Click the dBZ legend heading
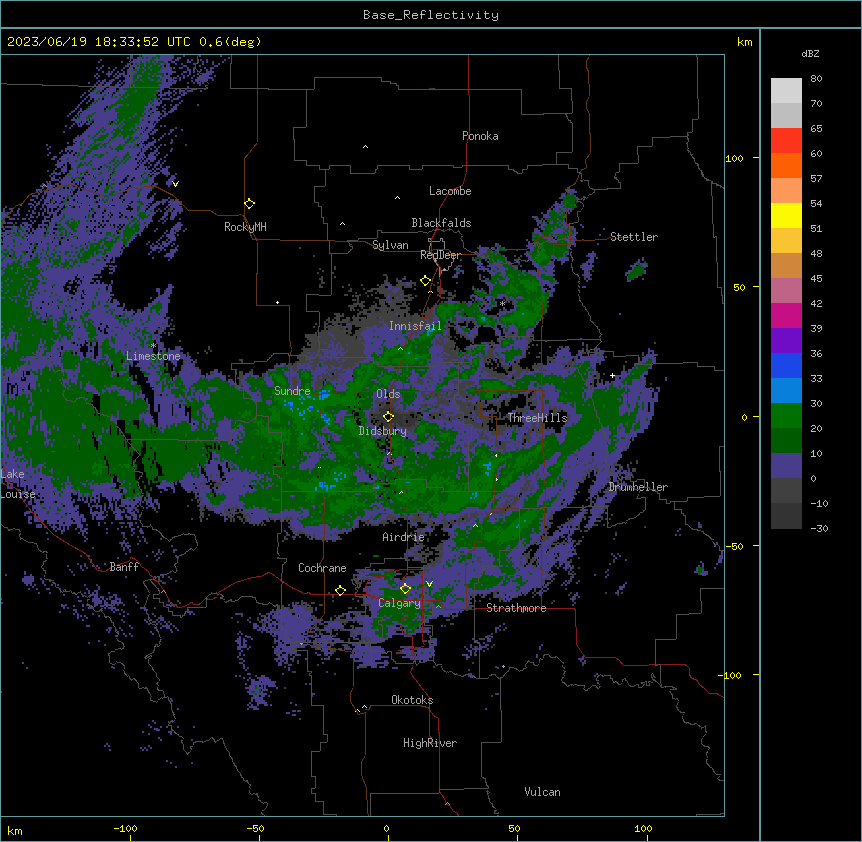 (x=810, y=54)
